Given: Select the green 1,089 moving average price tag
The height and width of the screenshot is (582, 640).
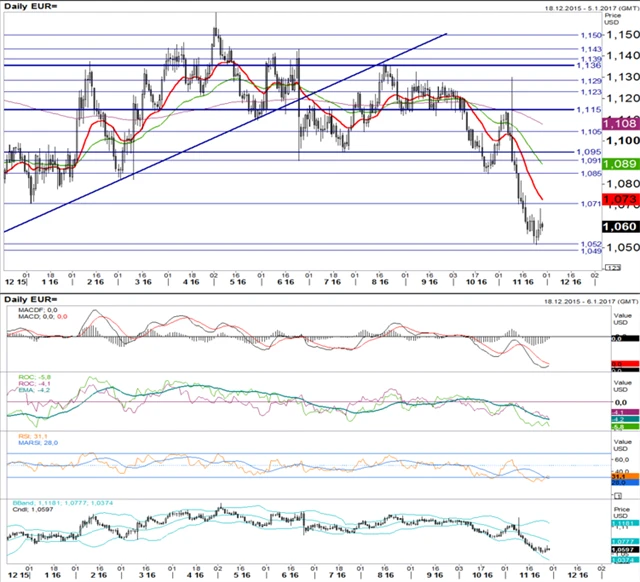Looking at the screenshot, I should pos(620,164).
